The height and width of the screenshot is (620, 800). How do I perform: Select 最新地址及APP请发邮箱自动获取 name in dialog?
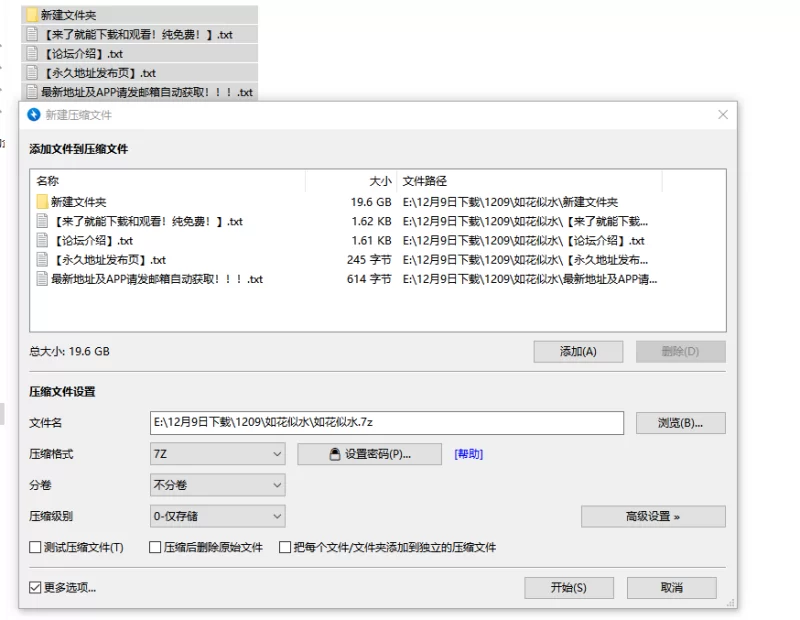157,279
